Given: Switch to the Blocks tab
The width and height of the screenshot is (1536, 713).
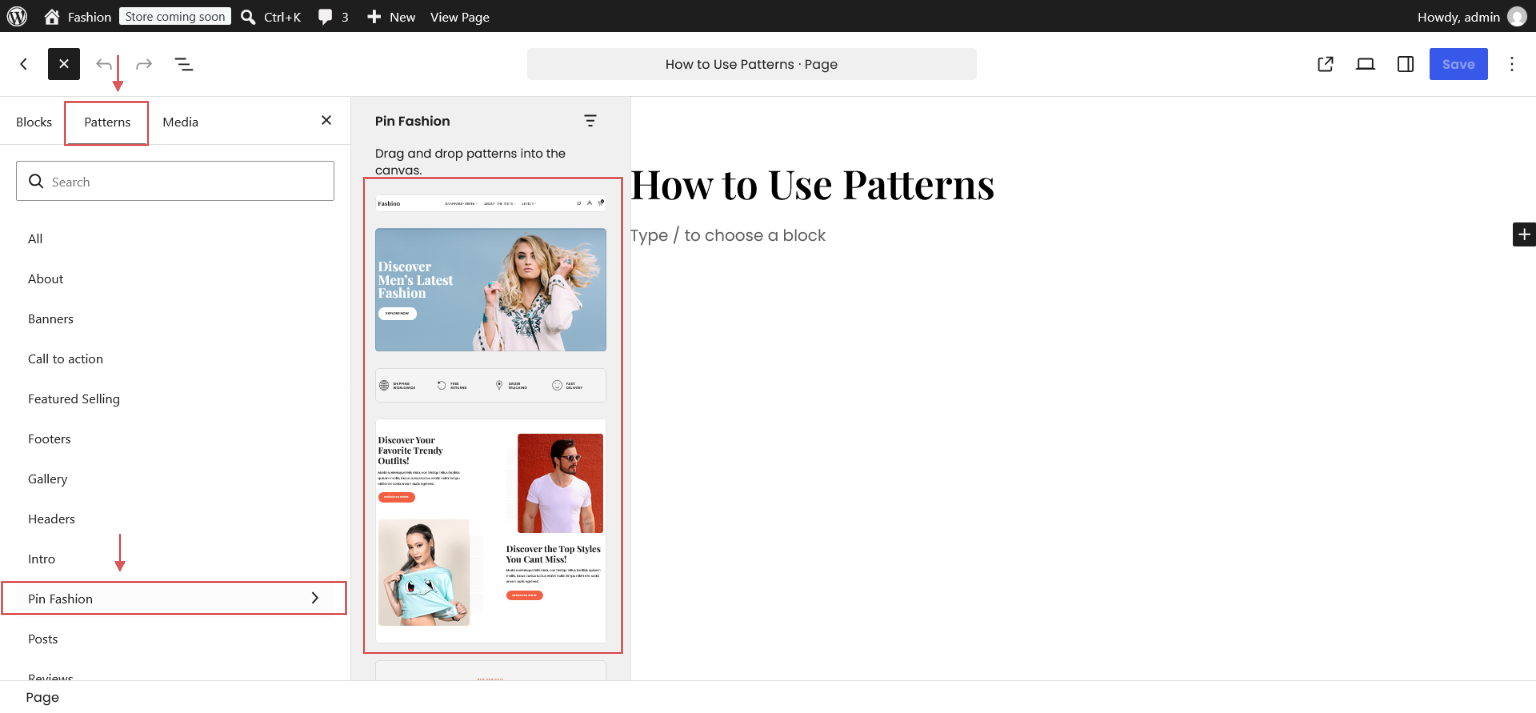Looking at the screenshot, I should pos(34,122).
